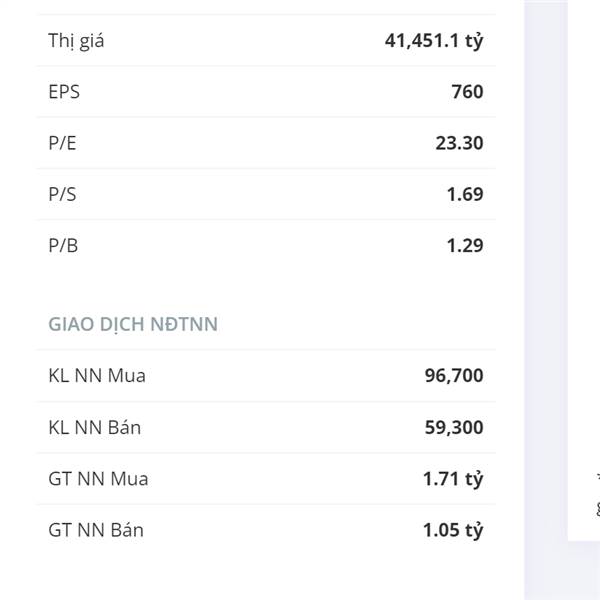Select the P/E value 23.30
The width and height of the screenshot is (600, 600).
point(459,143)
